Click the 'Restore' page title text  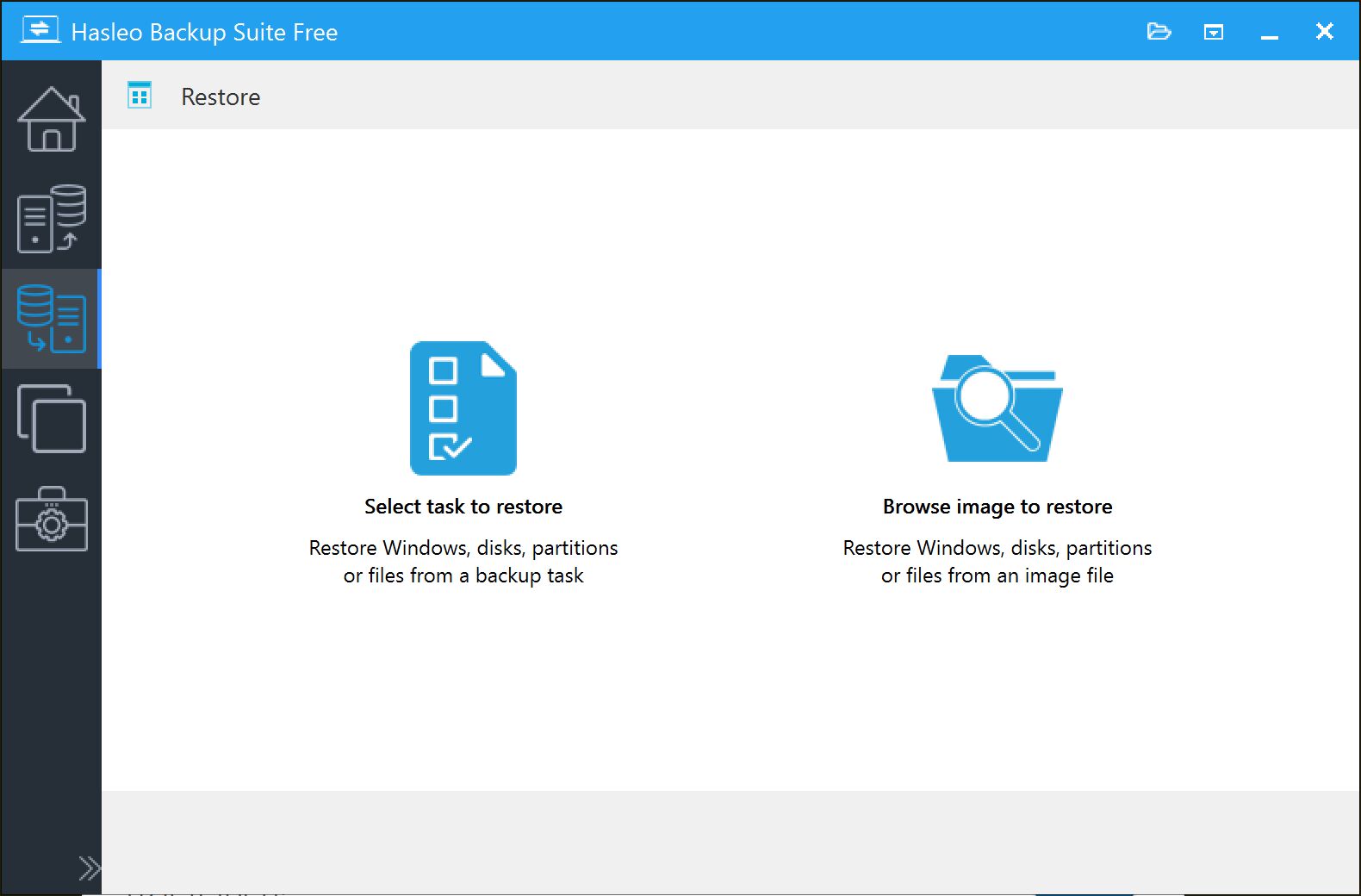pos(221,96)
